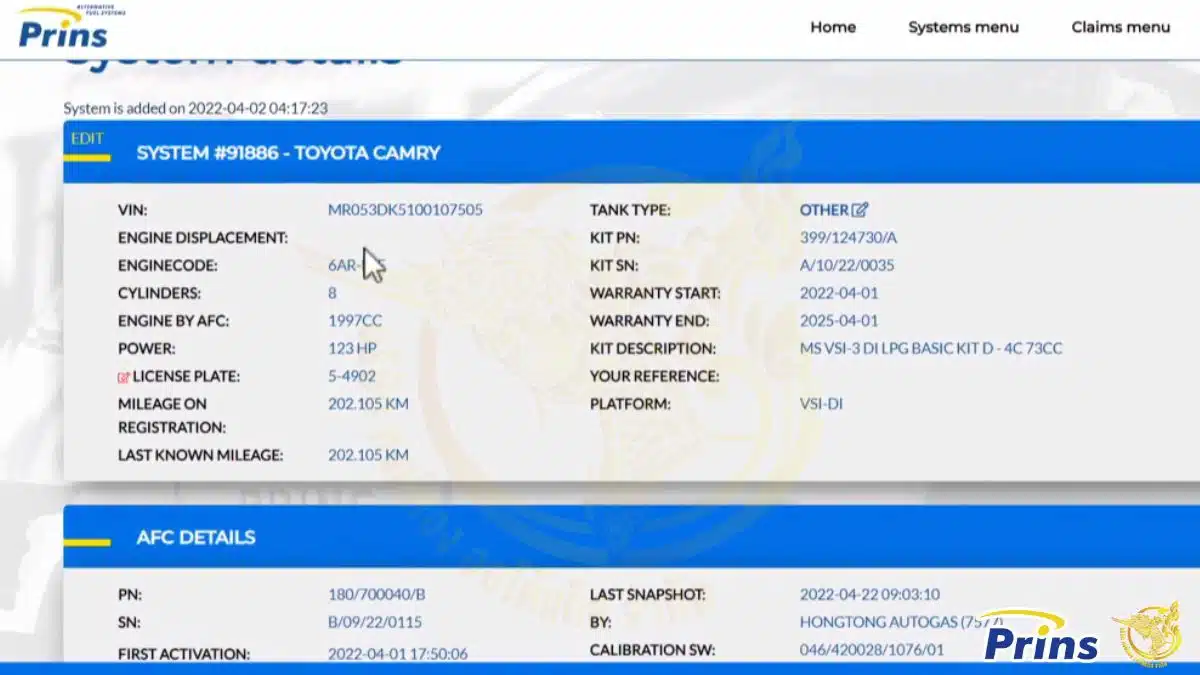Screen dimensions: 1200x675
Task: Click the First Activation timestamp value
Action: coord(398,654)
